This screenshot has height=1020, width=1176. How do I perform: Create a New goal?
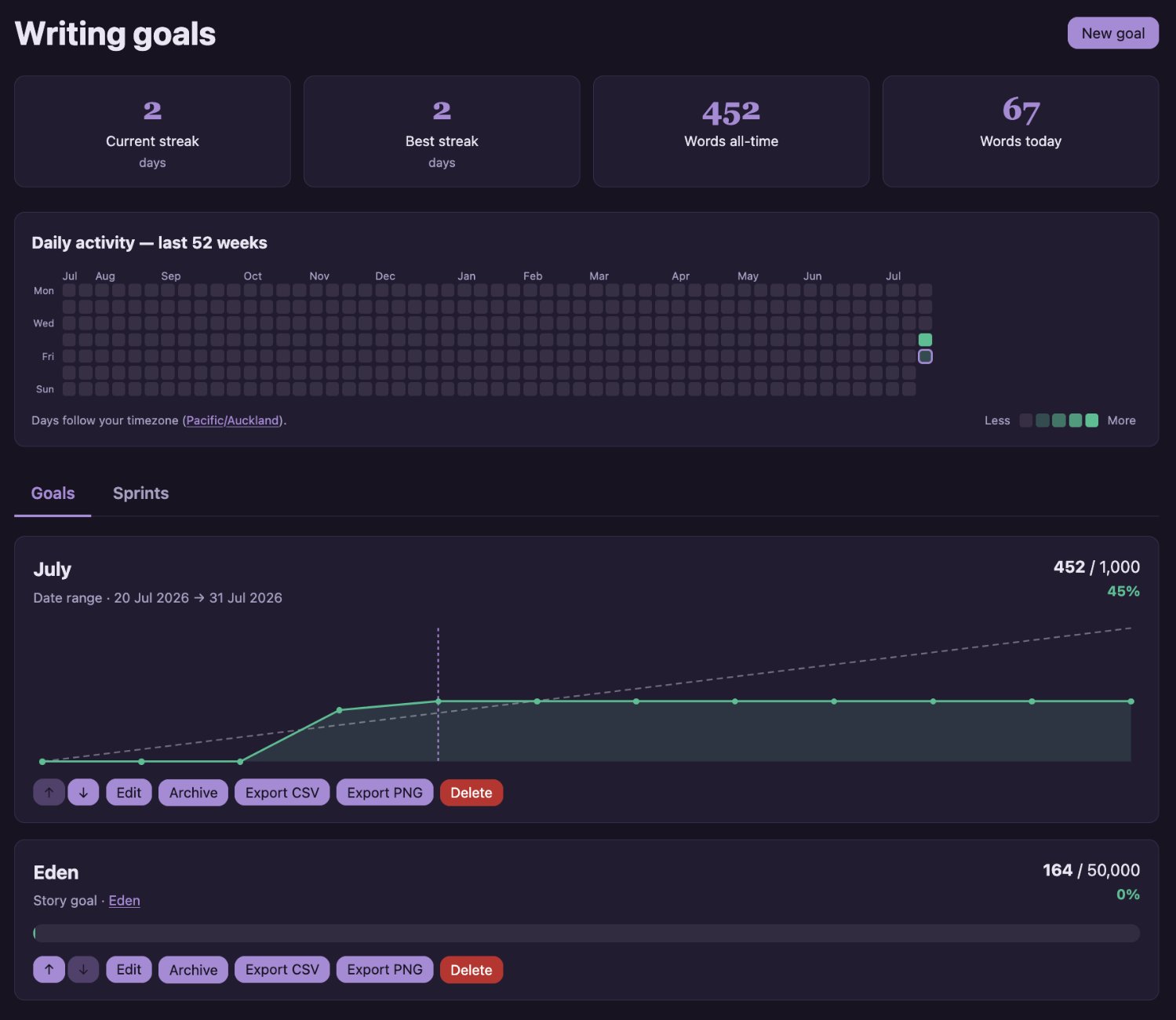pos(1112,33)
